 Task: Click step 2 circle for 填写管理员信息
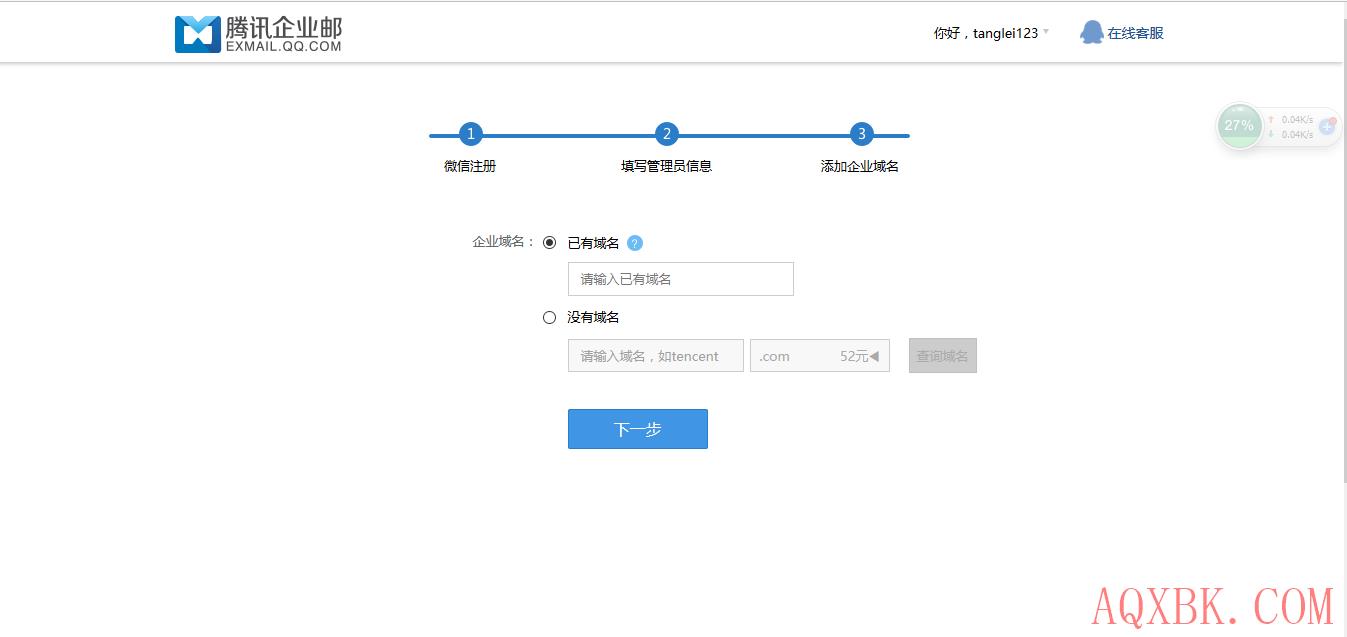(x=666, y=134)
